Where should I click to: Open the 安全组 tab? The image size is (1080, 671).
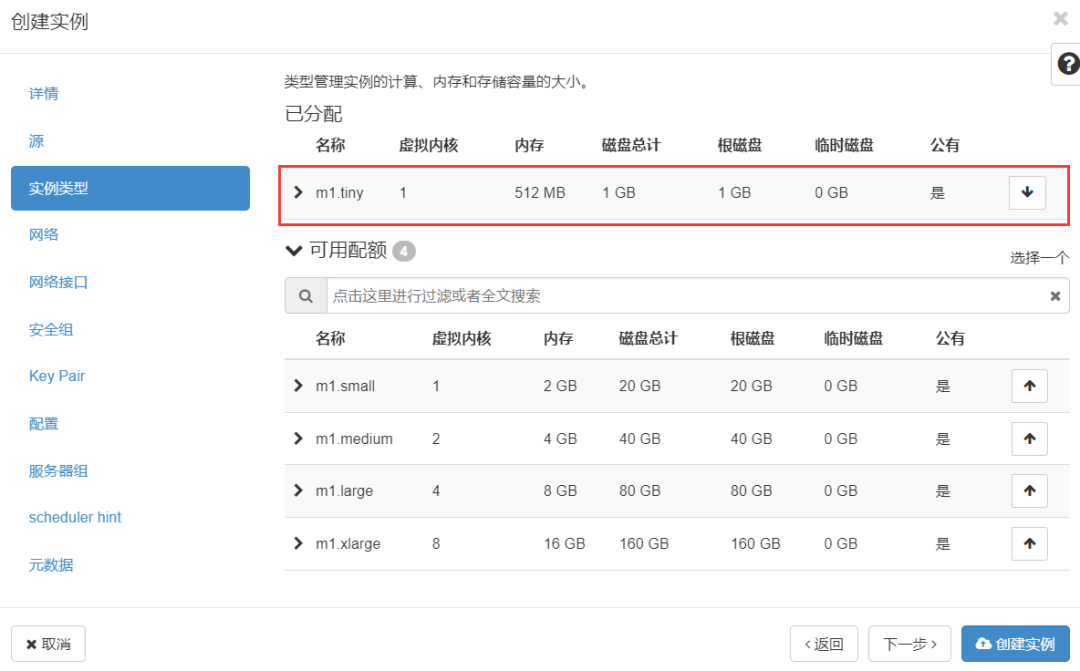click(51, 329)
